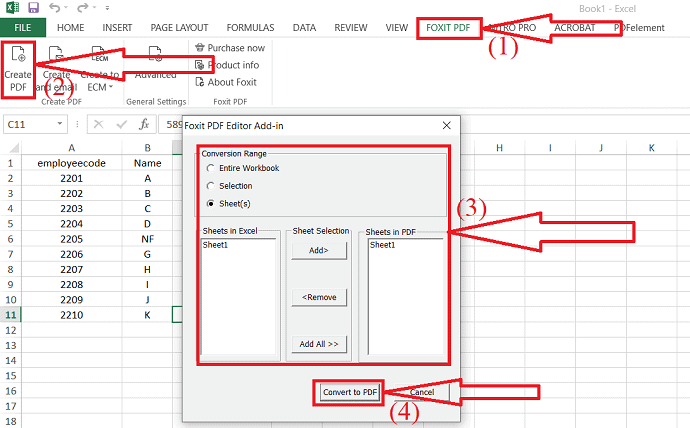This screenshot has height=428, width=690.
Task: Open the Undo history dropdown arrow
Action: click(66, 8)
